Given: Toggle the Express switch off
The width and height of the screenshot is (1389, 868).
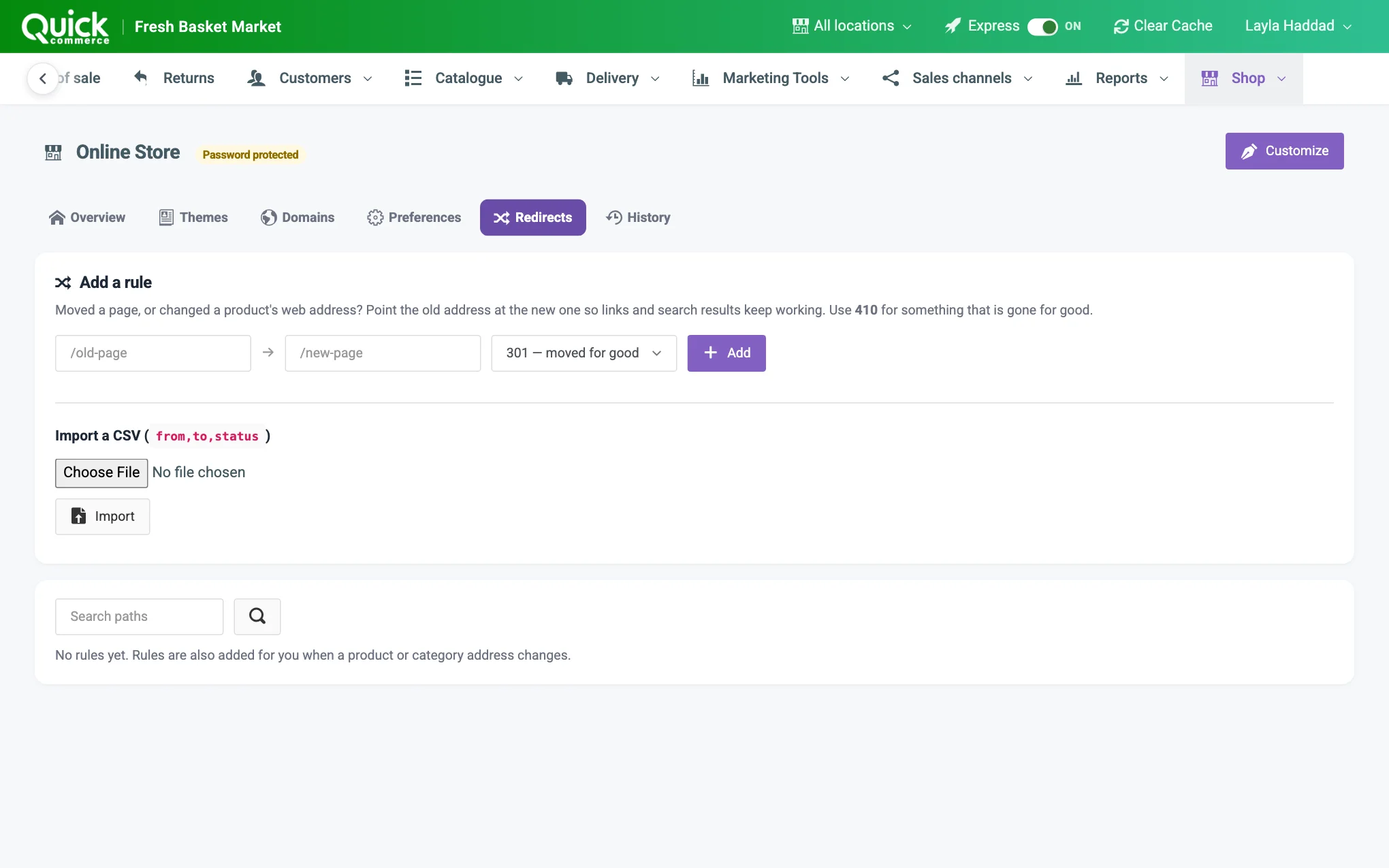Looking at the screenshot, I should pos(1042,27).
